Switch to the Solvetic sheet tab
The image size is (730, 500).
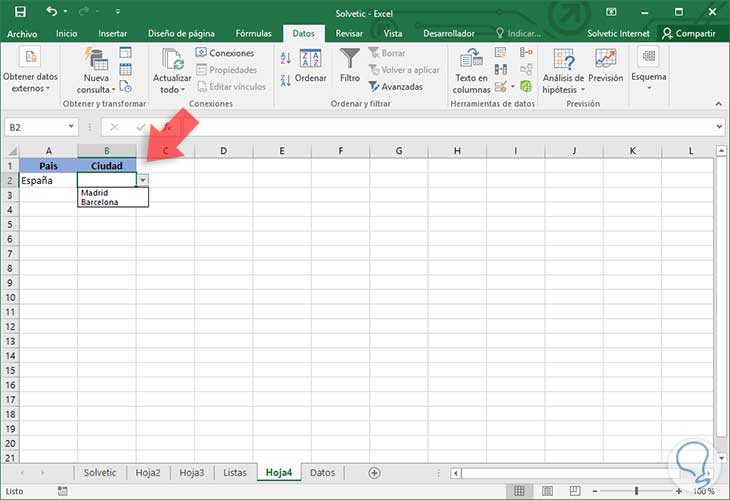[100, 473]
